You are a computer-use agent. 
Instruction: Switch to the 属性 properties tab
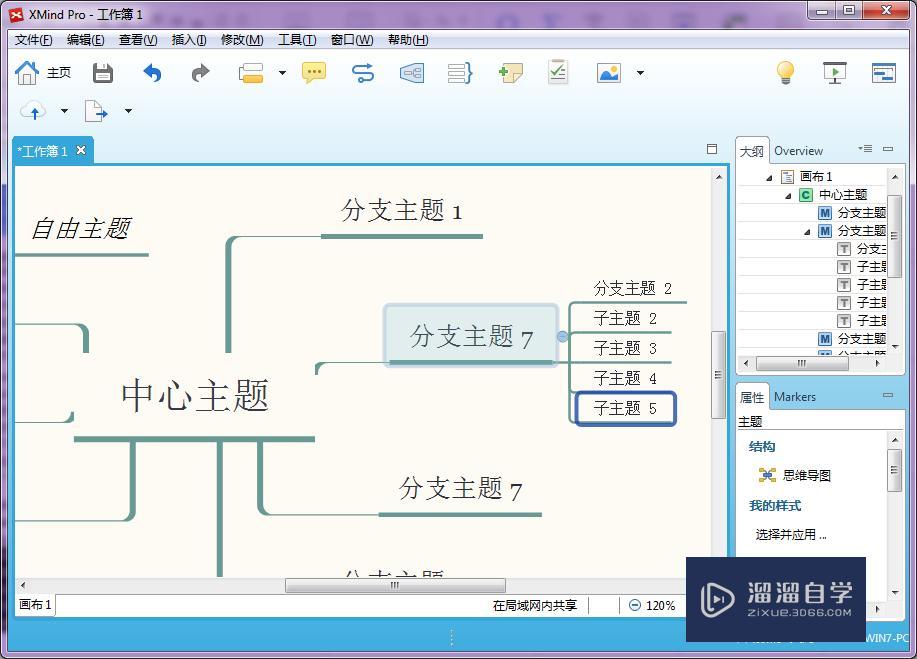coord(752,398)
